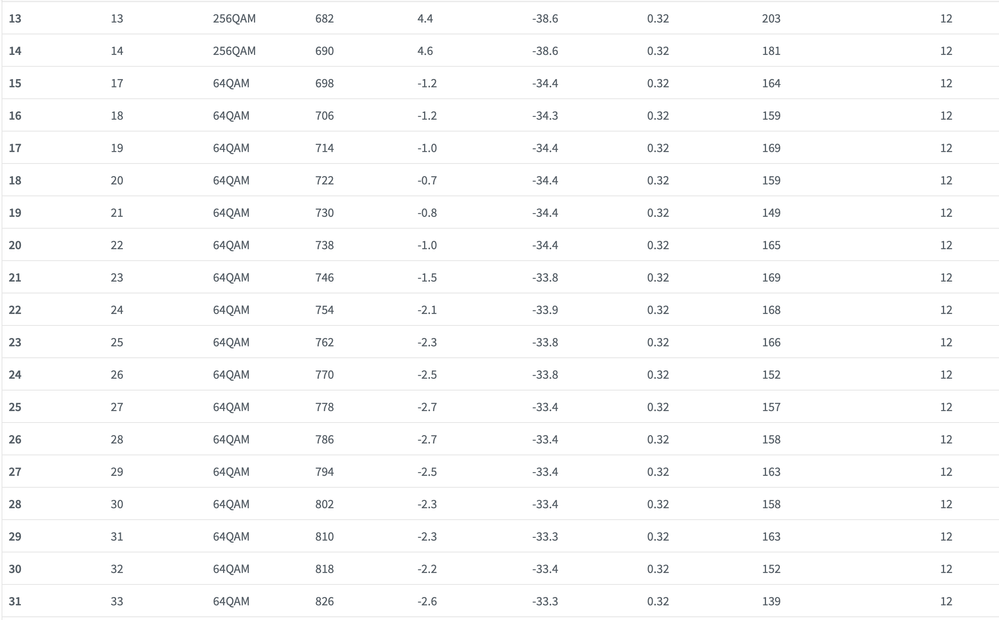The image size is (999, 620).
Task: Select the -33.9 cell in row 22
Action: [545, 310]
